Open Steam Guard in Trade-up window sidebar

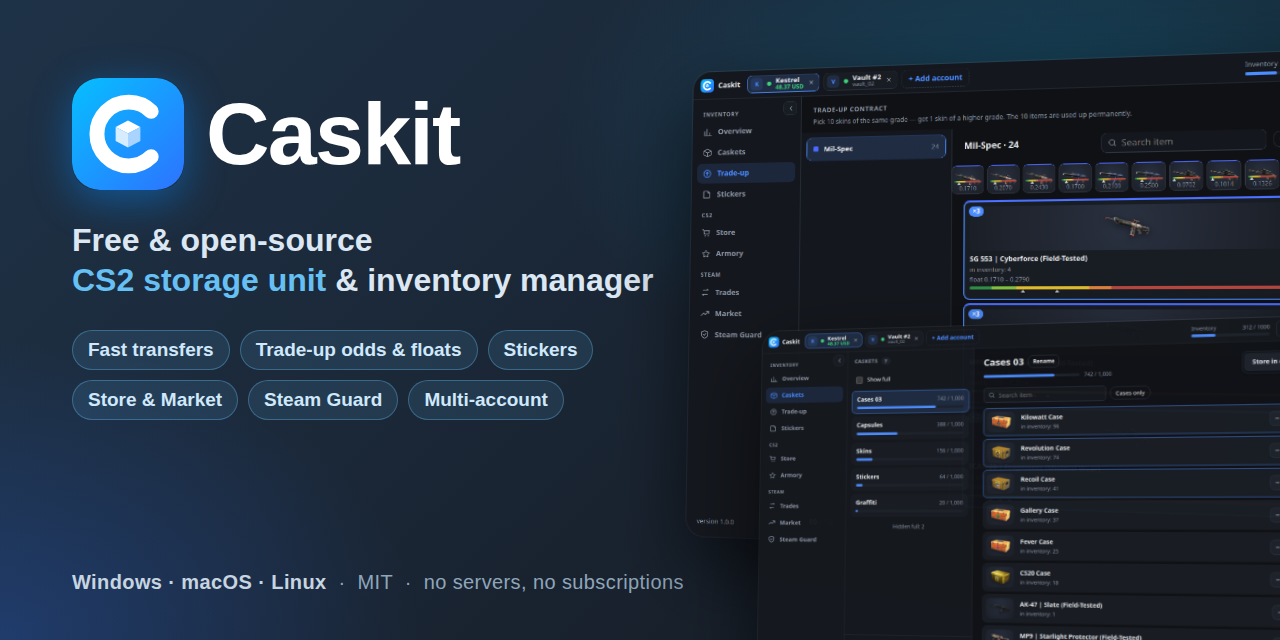pyautogui.click(x=731, y=334)
